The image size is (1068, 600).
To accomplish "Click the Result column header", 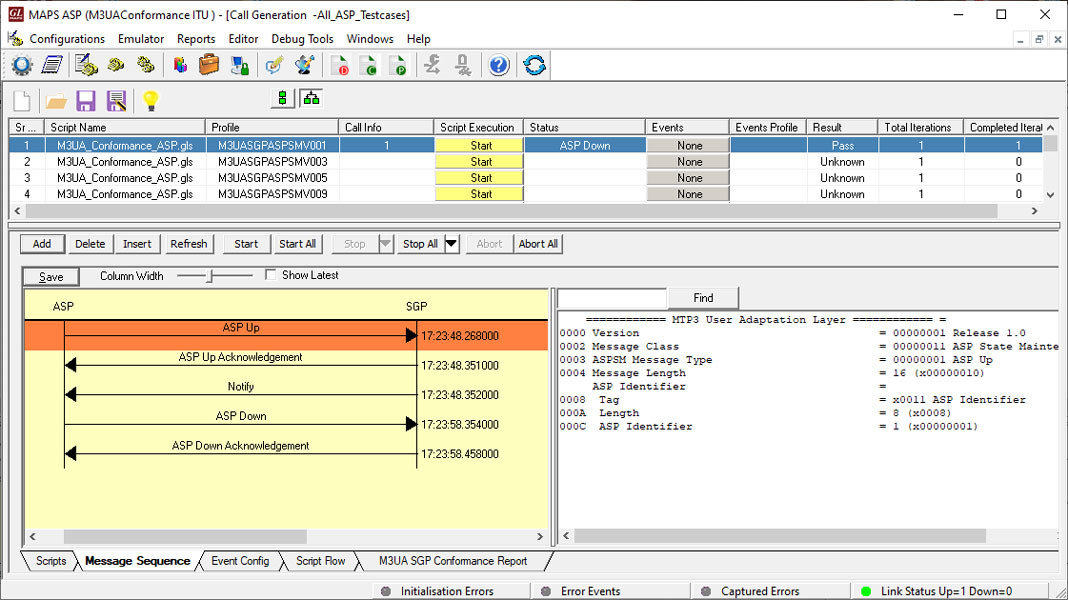I will tap(842, 127).
